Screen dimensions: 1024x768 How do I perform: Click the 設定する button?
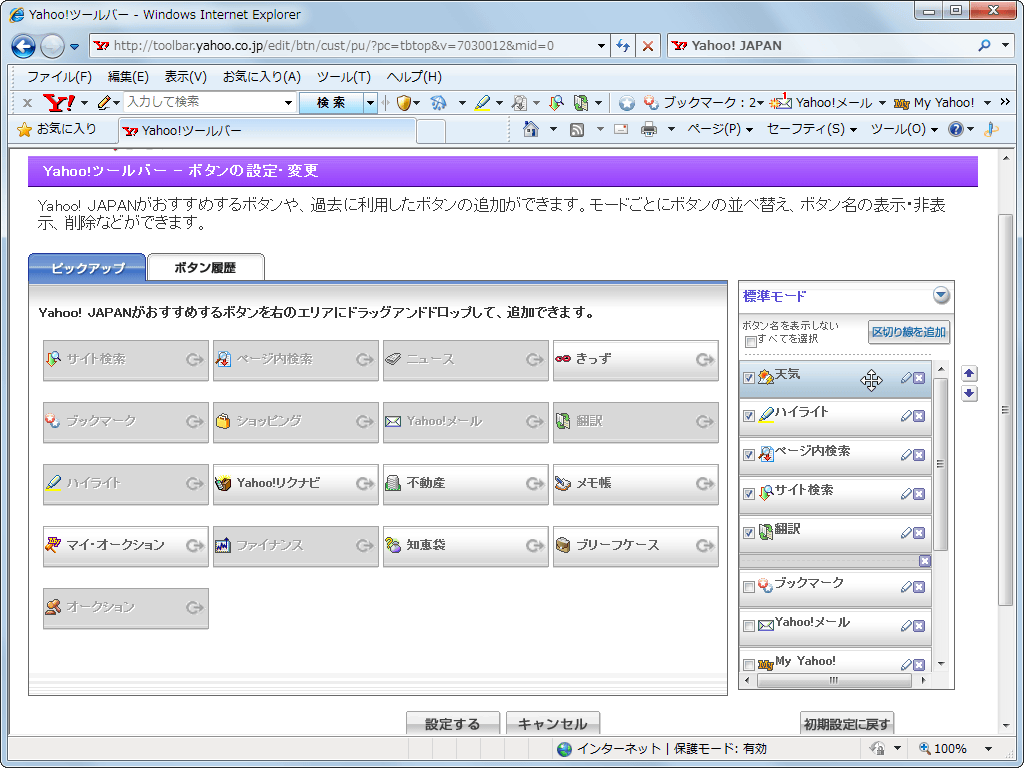tap(453, 724)
